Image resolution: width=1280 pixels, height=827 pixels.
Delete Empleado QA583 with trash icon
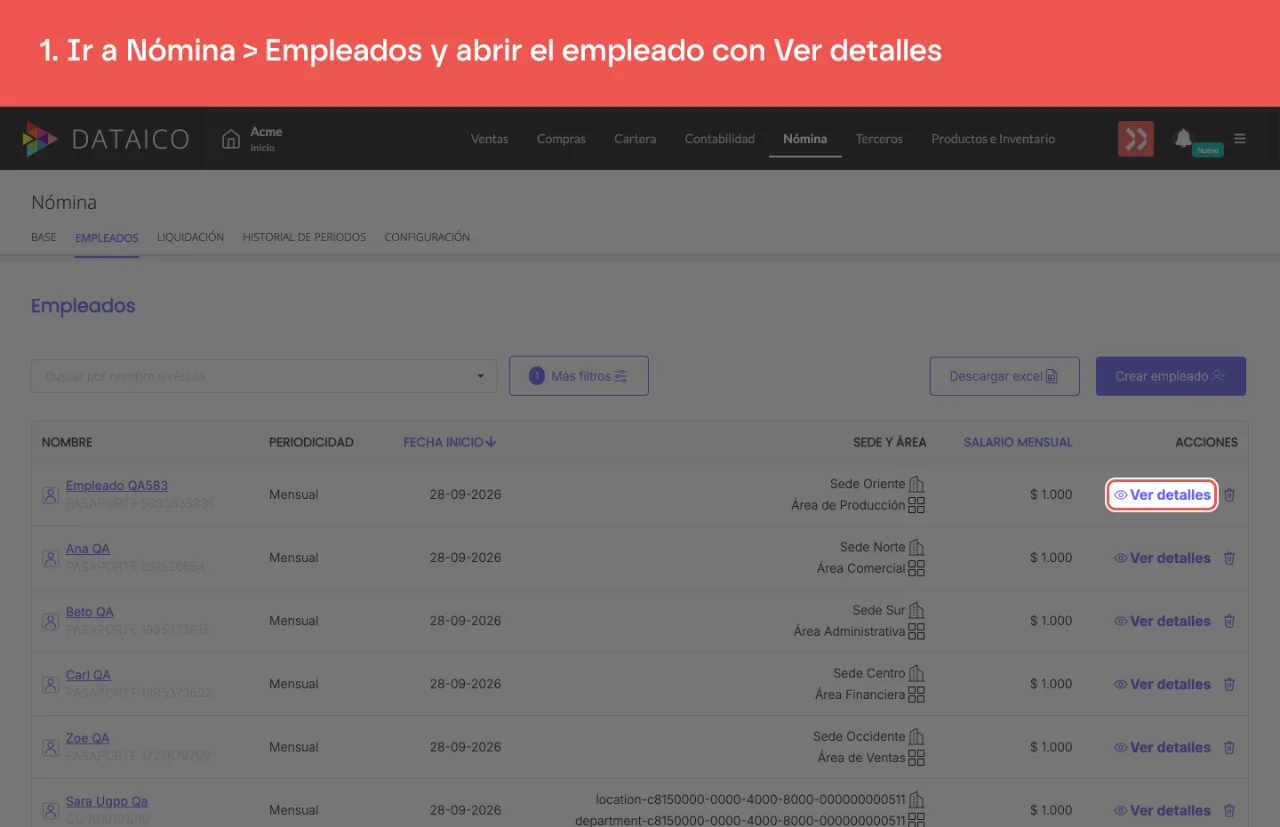(x=1230, y=495)
